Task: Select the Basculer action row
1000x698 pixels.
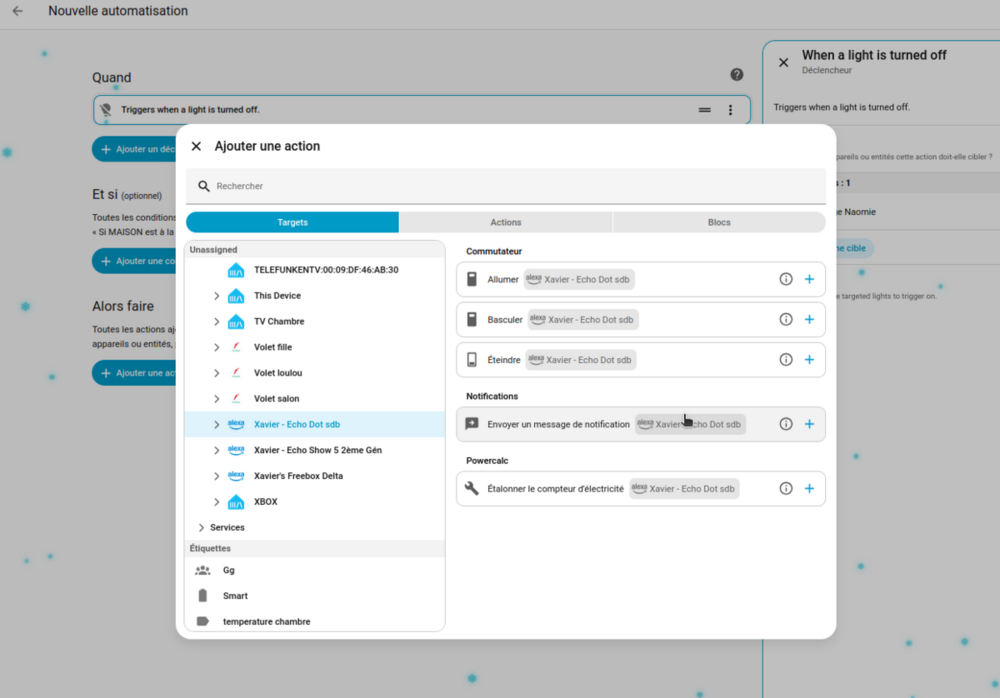Action: tap(641, 320)
